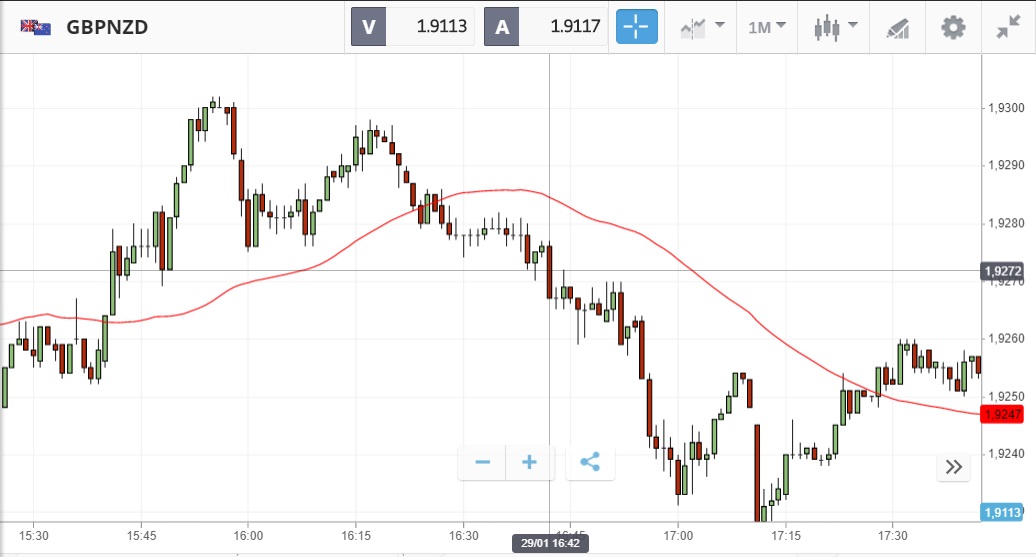The height and width of the screenshot is (557, 1036).
Task: Expand the 1M timeframe dropdown
Action: pos(767,27)
